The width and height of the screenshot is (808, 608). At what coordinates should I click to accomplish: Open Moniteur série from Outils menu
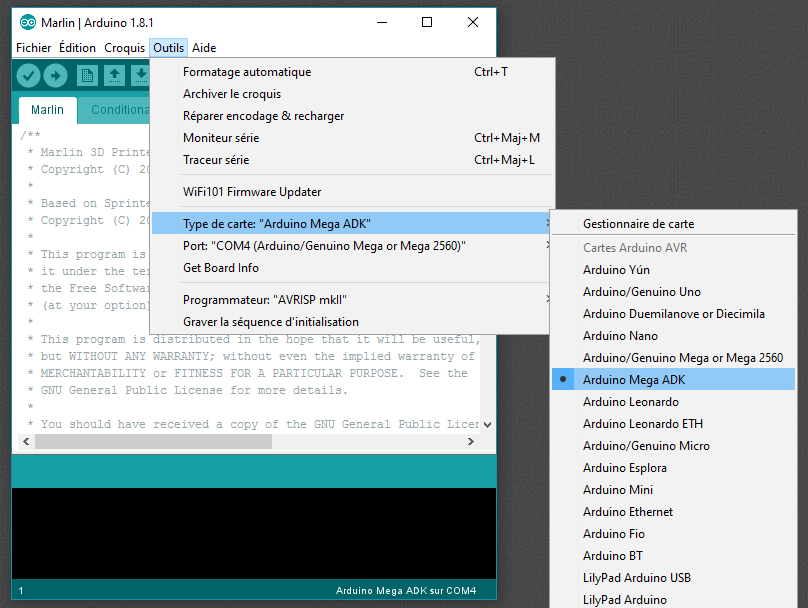tap(220, 138)
